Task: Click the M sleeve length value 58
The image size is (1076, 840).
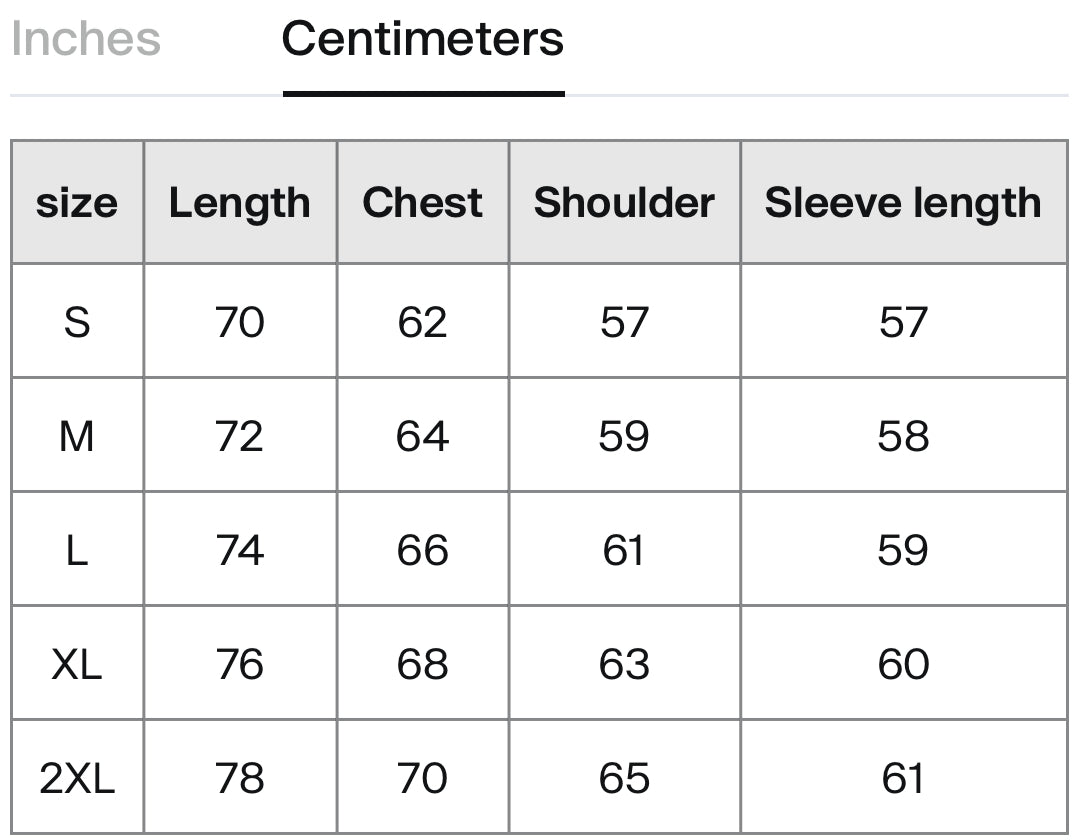Action: click(x=904, y=436)
